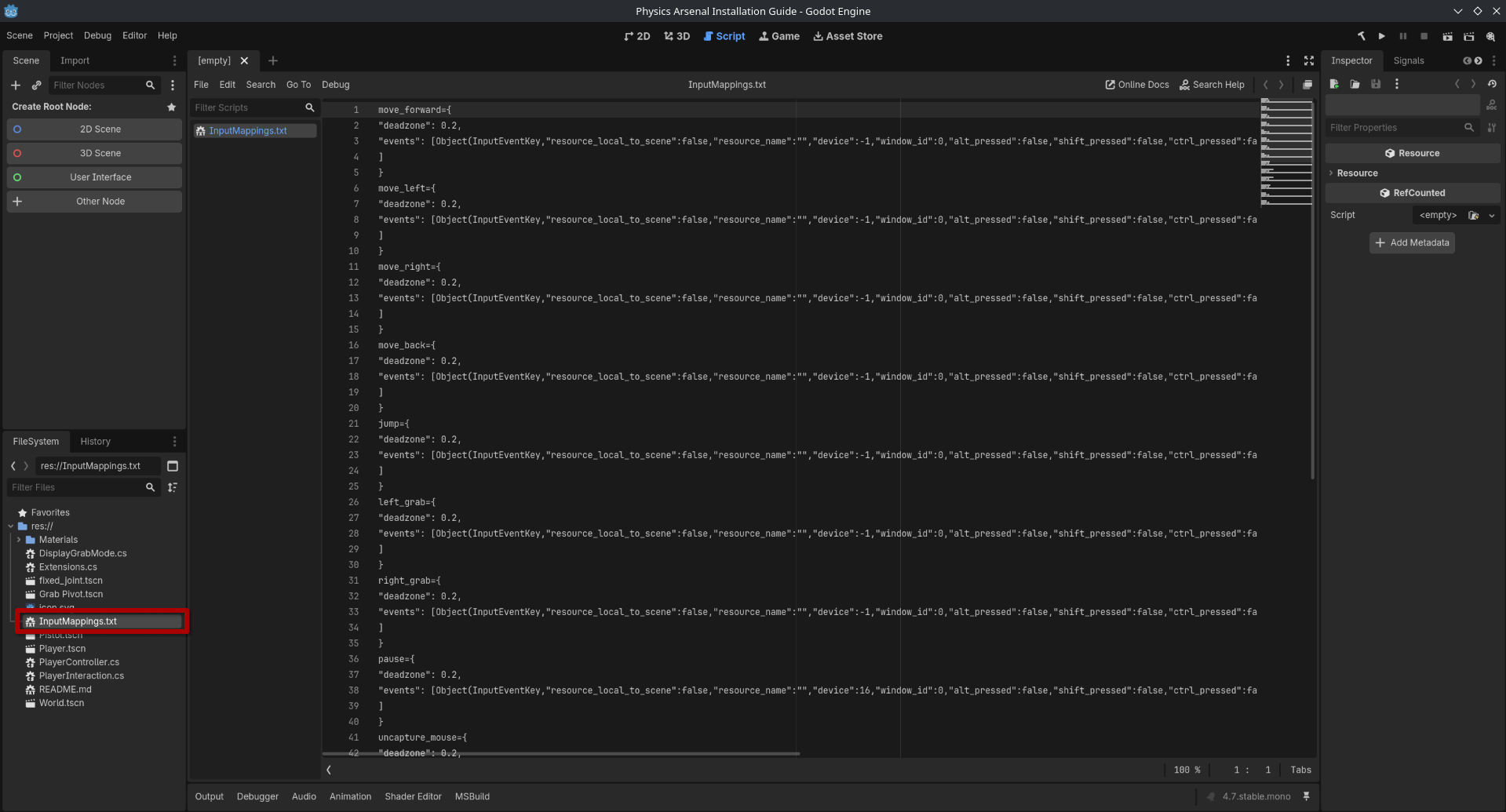This screenshot has height=812, width=1506.
Task: Go back in FileSystem path history
Action: click(x=13, y=466)
